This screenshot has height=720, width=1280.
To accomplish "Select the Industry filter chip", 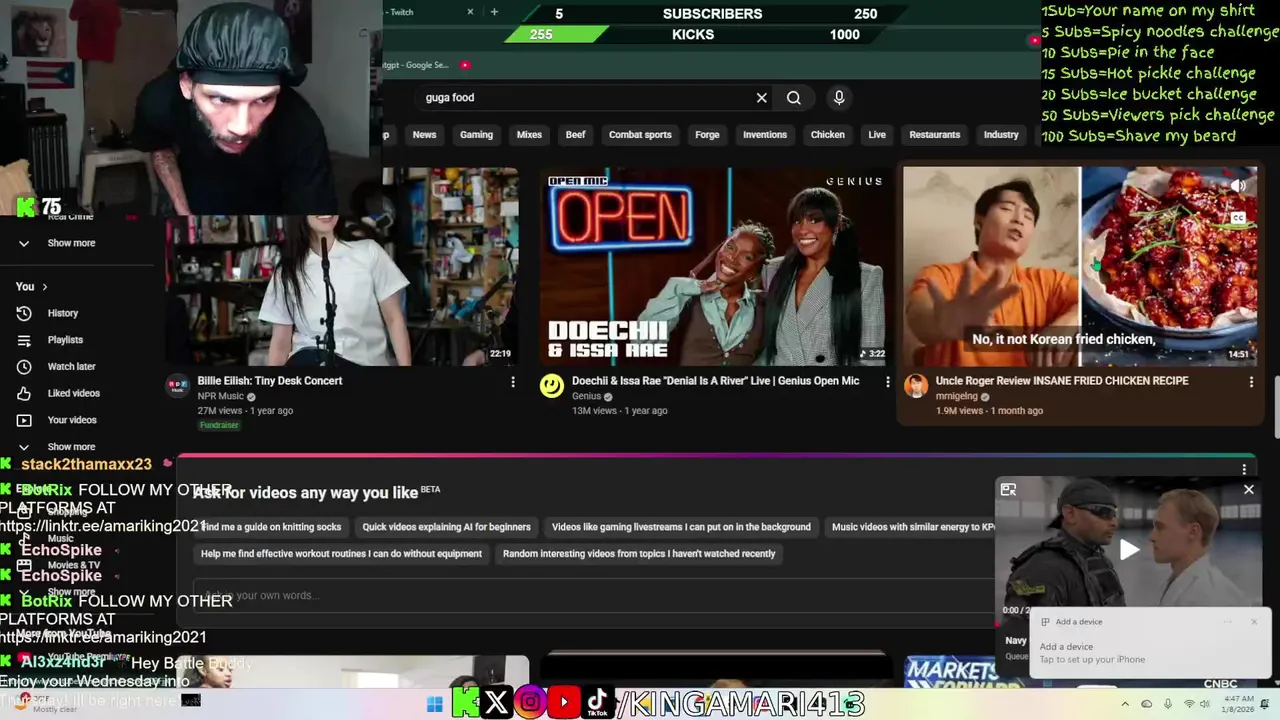I will point(1001,135).
